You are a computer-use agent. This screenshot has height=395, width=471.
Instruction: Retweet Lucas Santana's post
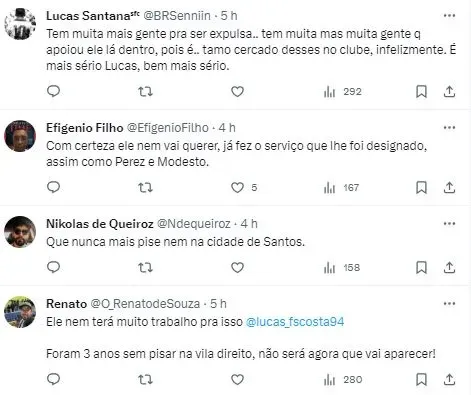tap(145, 91)
